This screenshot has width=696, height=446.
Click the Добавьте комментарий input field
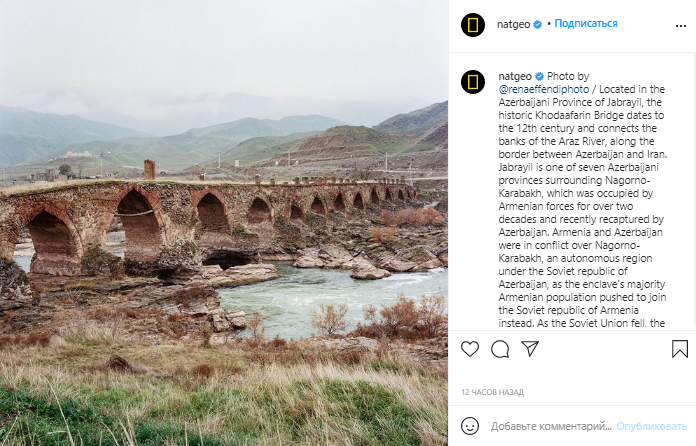[551, 426]
